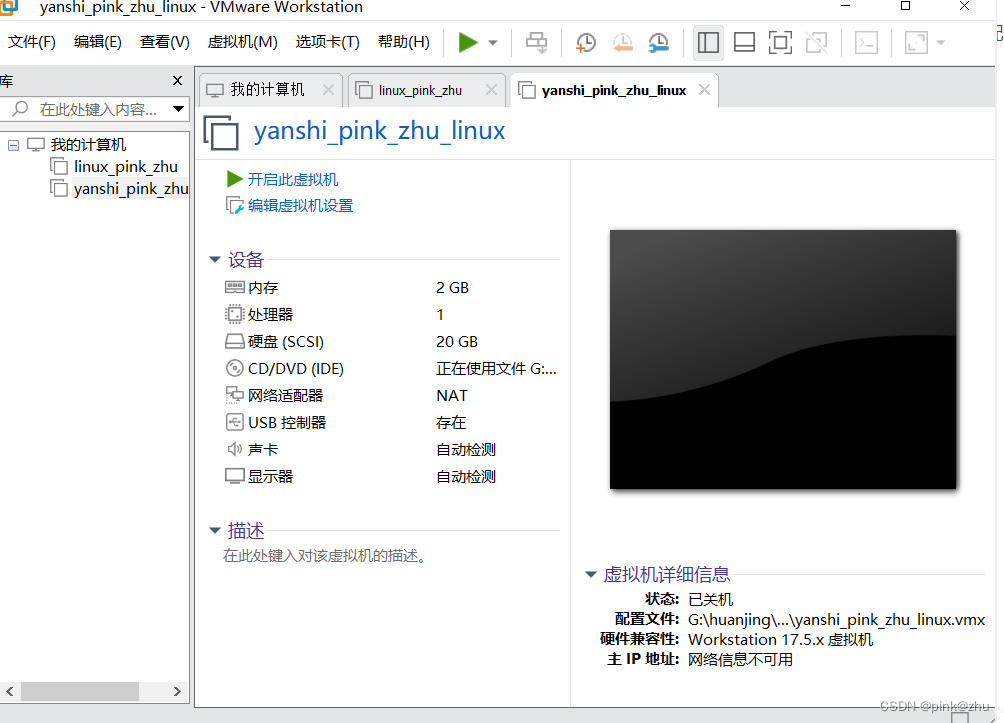Click the 显示器 display icon

(234, 476)
